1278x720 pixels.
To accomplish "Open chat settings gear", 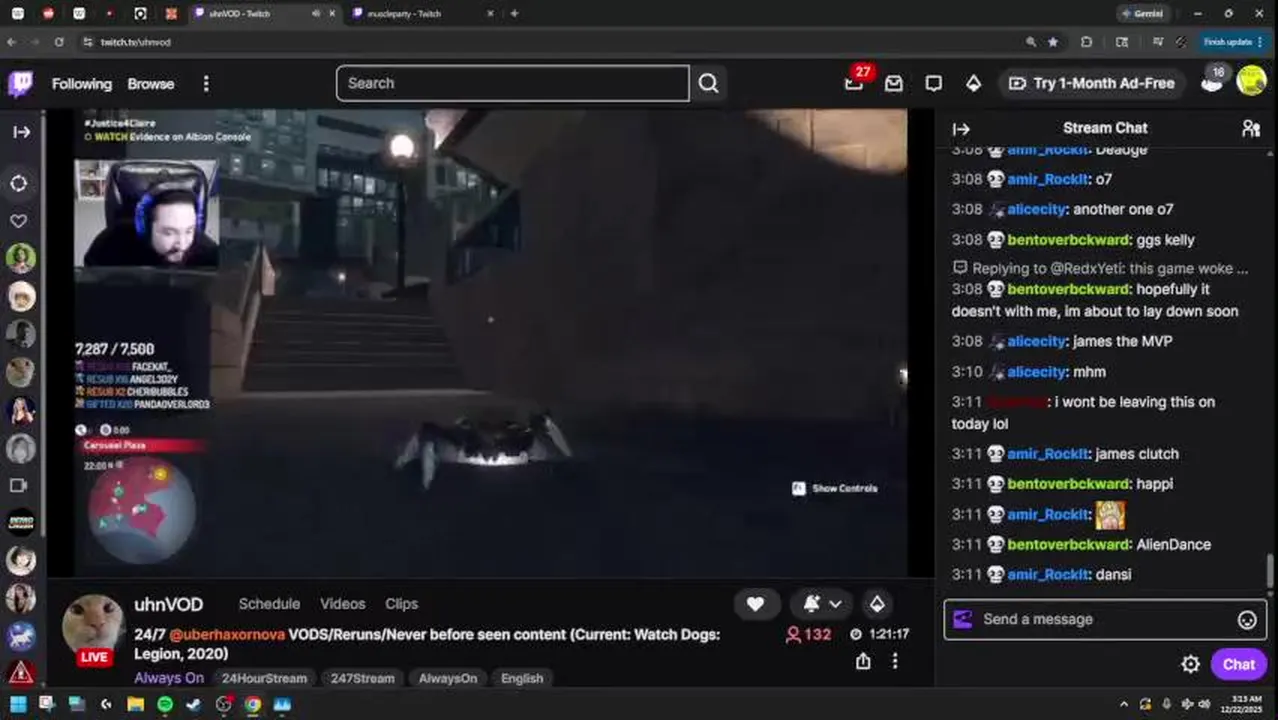I will coord(1190,664).
